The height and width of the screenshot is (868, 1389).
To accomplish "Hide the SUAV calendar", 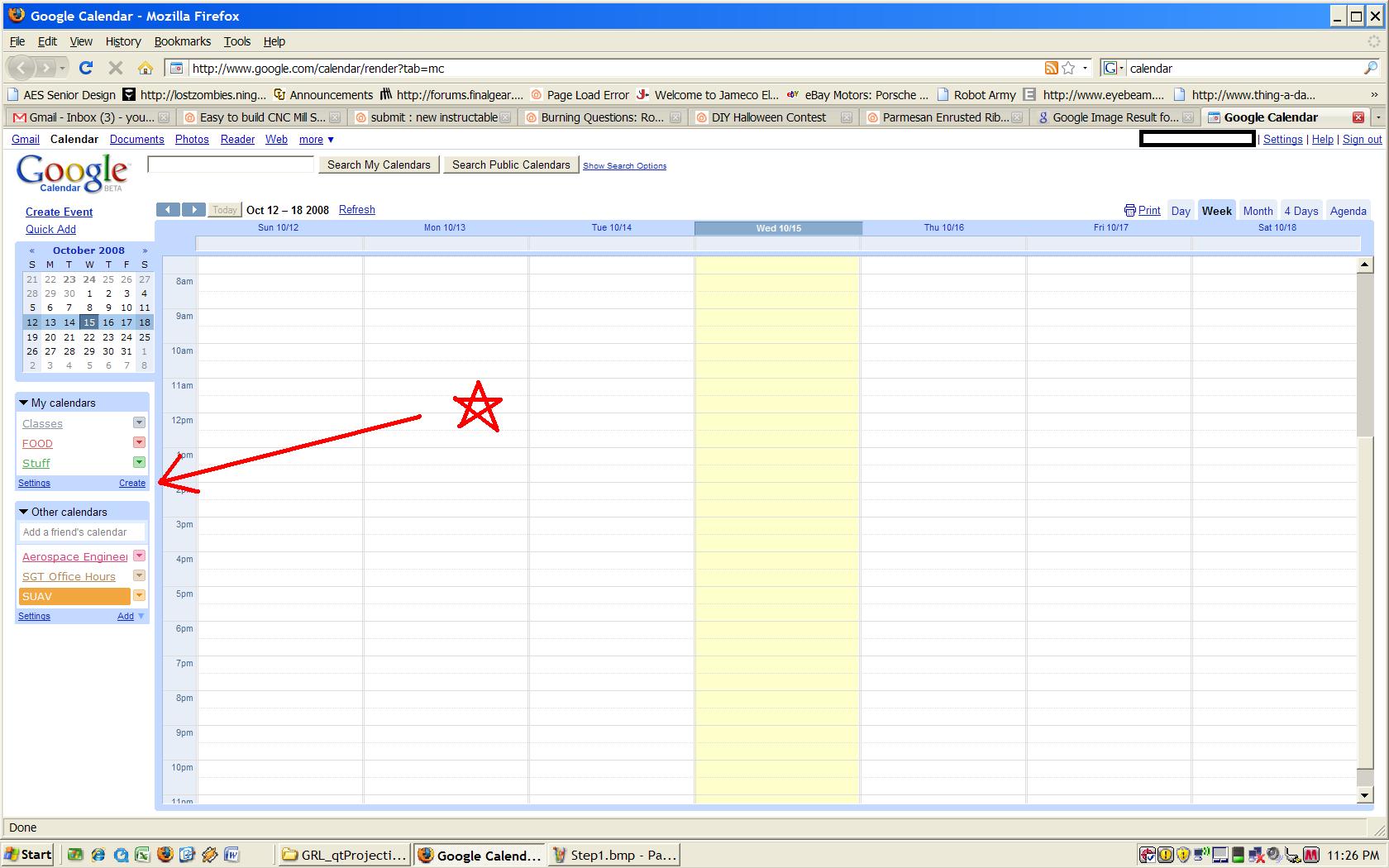I will [74, 596].
